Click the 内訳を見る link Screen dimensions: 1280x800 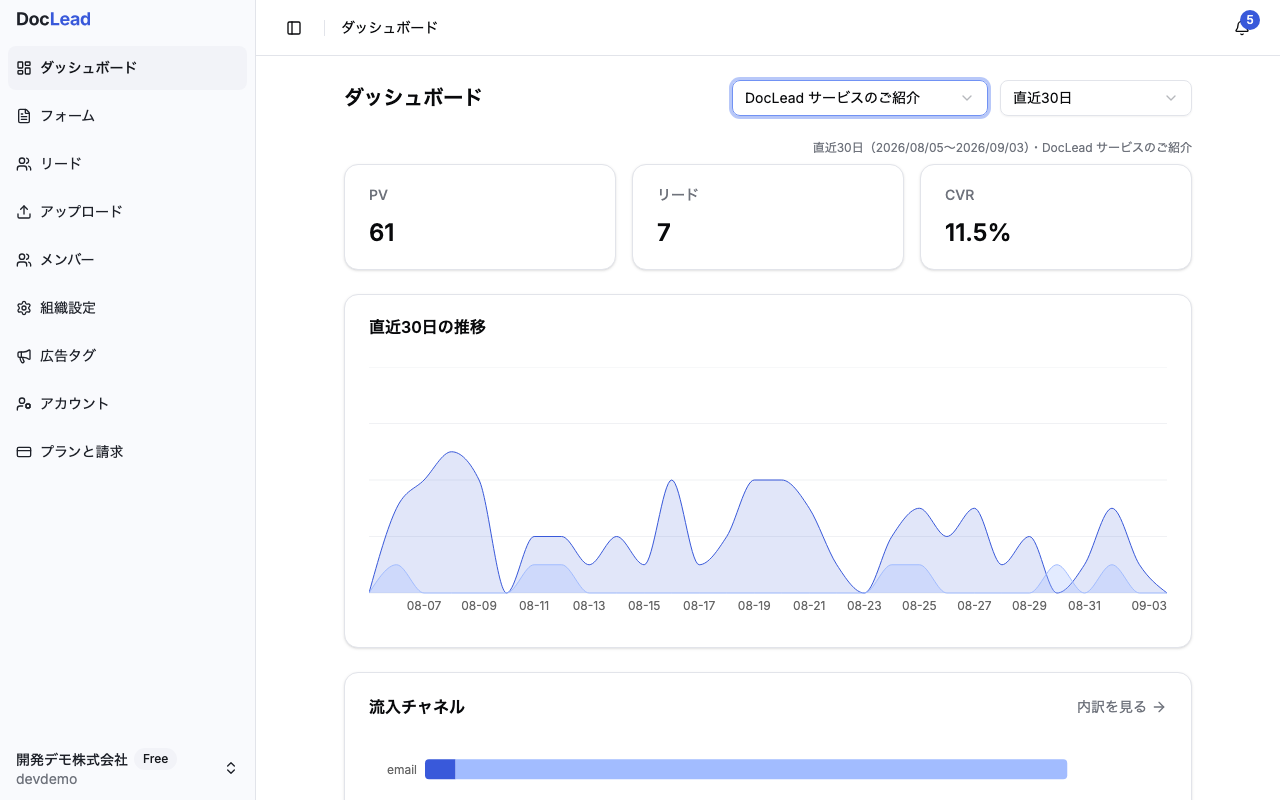(x=1121, y=707)
